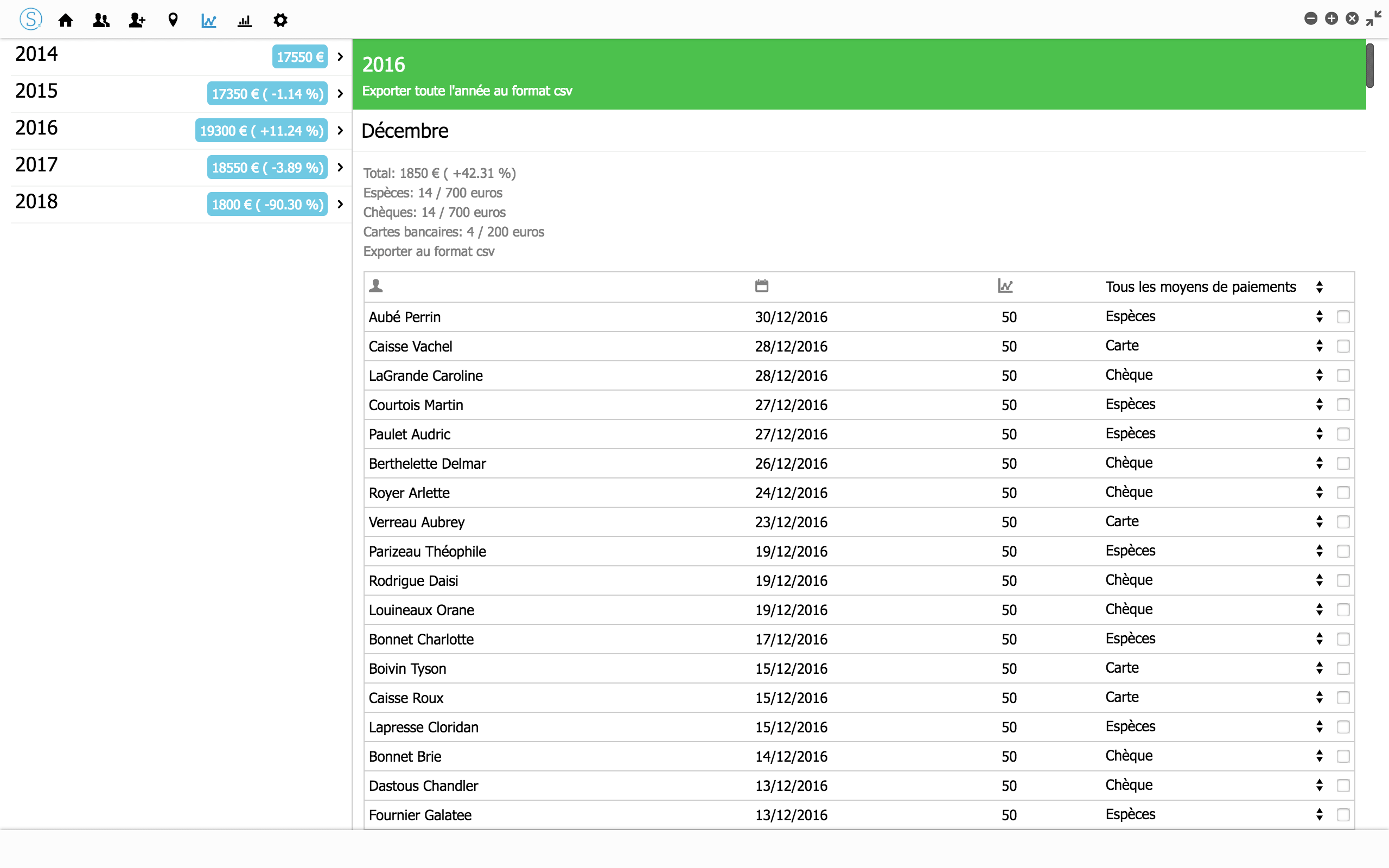
Task: Change payment method for Caisse Vachel
Action: click(x=1212, y=346)
